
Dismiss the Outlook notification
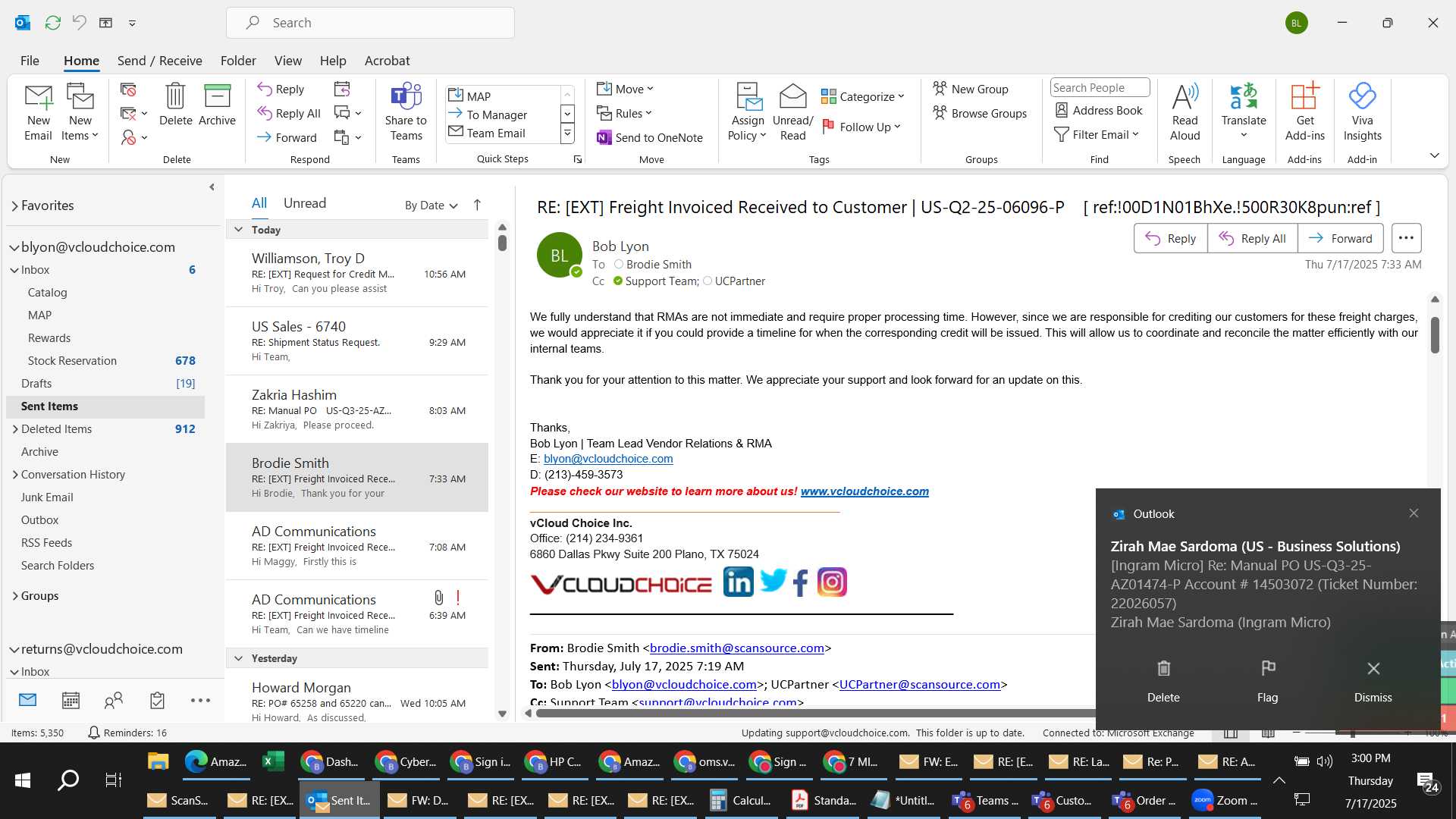pyautogui.click(x=1373, y=680)
